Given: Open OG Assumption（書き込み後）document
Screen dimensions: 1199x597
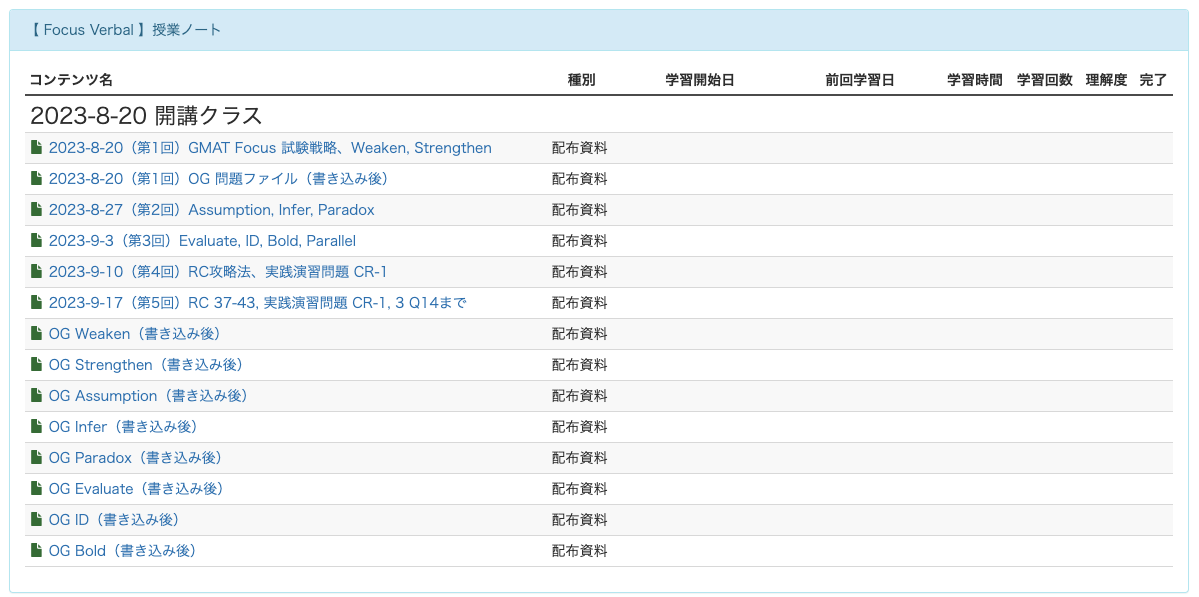Looking at the screenshot, I should click(147, 396).
